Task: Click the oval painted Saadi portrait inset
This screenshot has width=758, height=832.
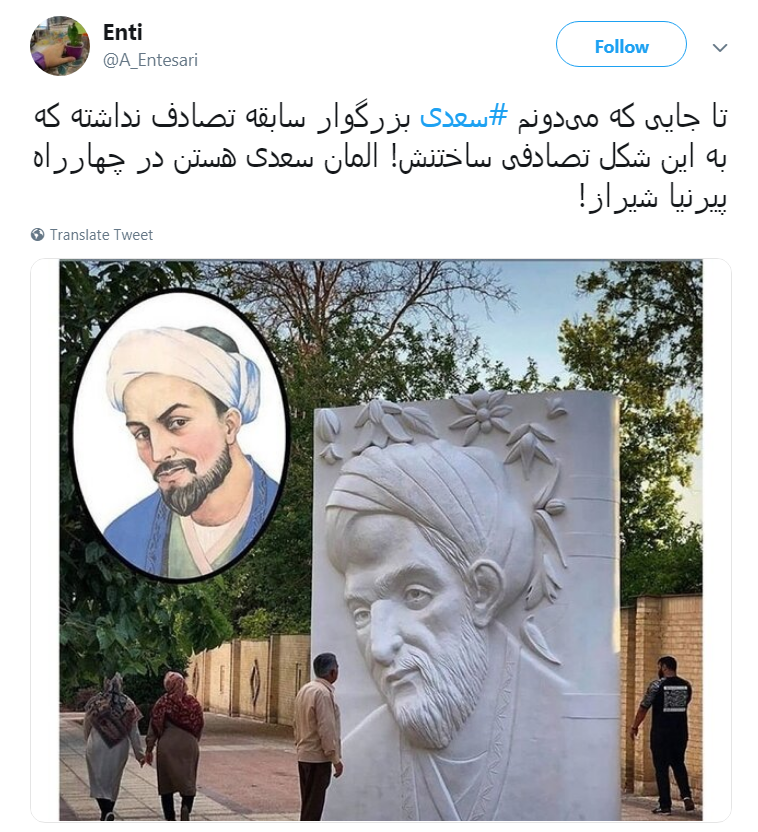Action: pyautogui.click(x=180, y=436)
